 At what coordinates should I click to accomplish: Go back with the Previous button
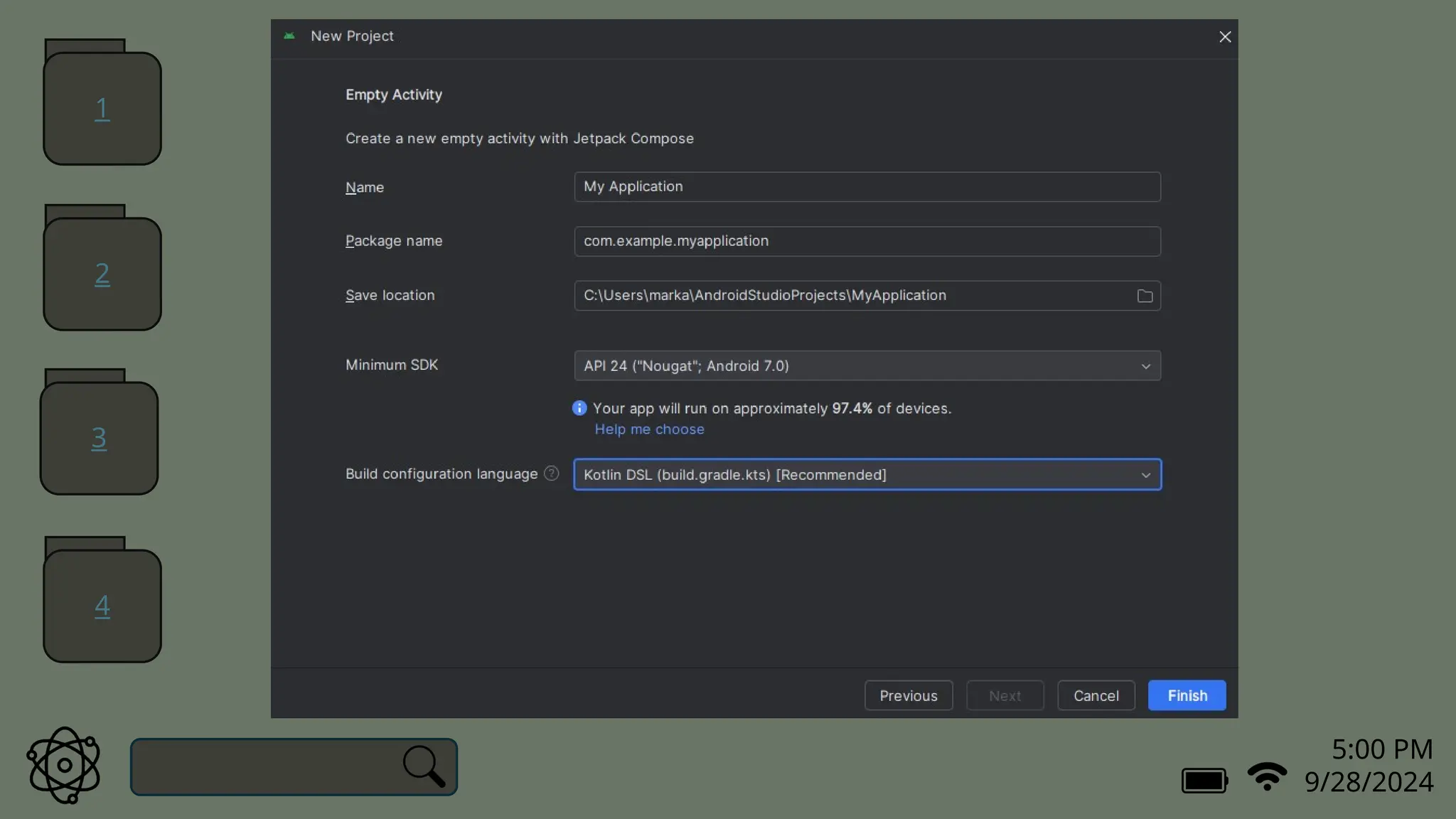point(908,695)
